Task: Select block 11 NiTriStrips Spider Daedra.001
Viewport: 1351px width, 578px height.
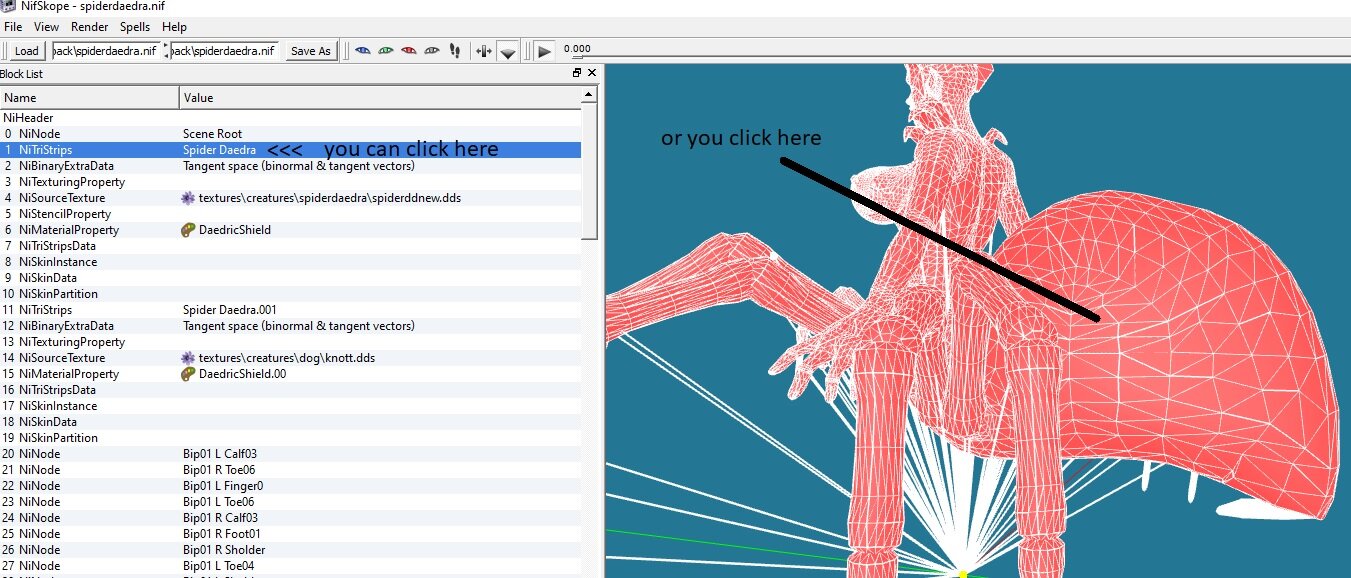Action: click(290, 309)
